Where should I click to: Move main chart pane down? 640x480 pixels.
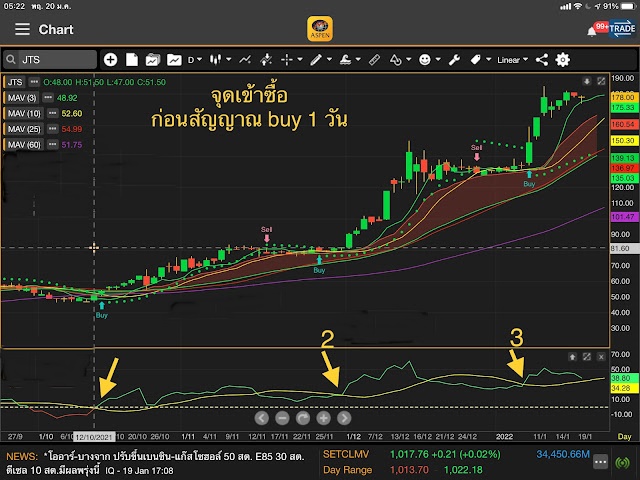pos(587,81)
